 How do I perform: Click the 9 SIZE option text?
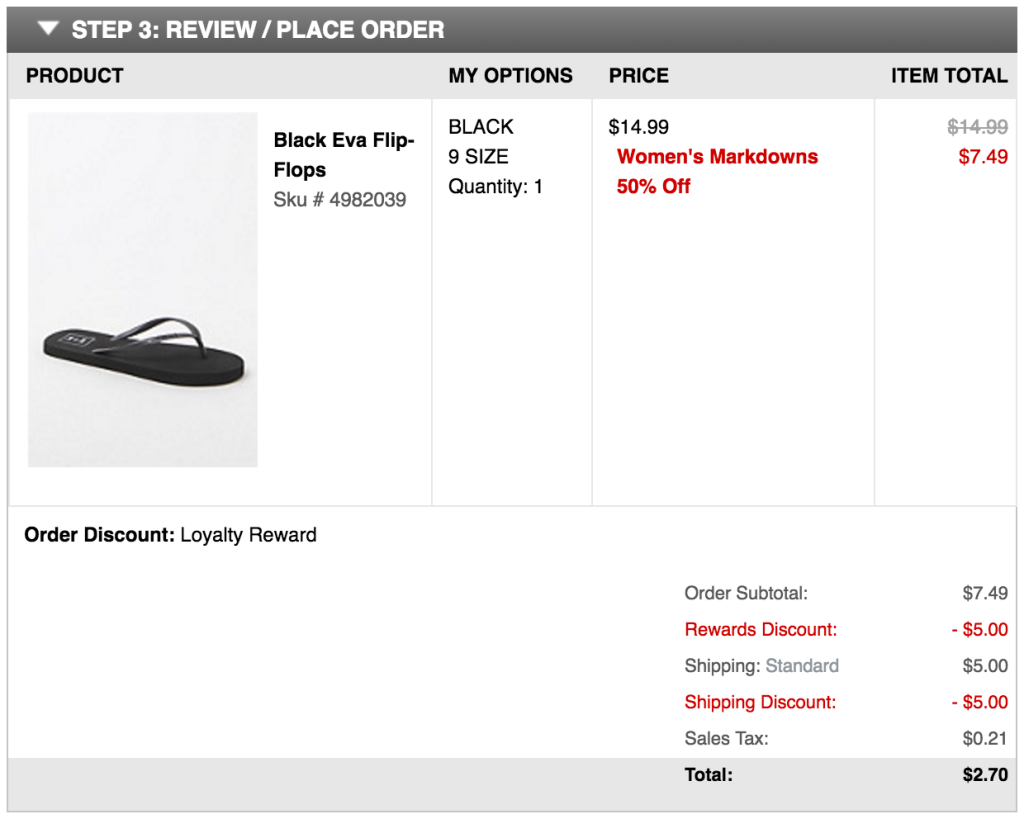pos(478,157)
